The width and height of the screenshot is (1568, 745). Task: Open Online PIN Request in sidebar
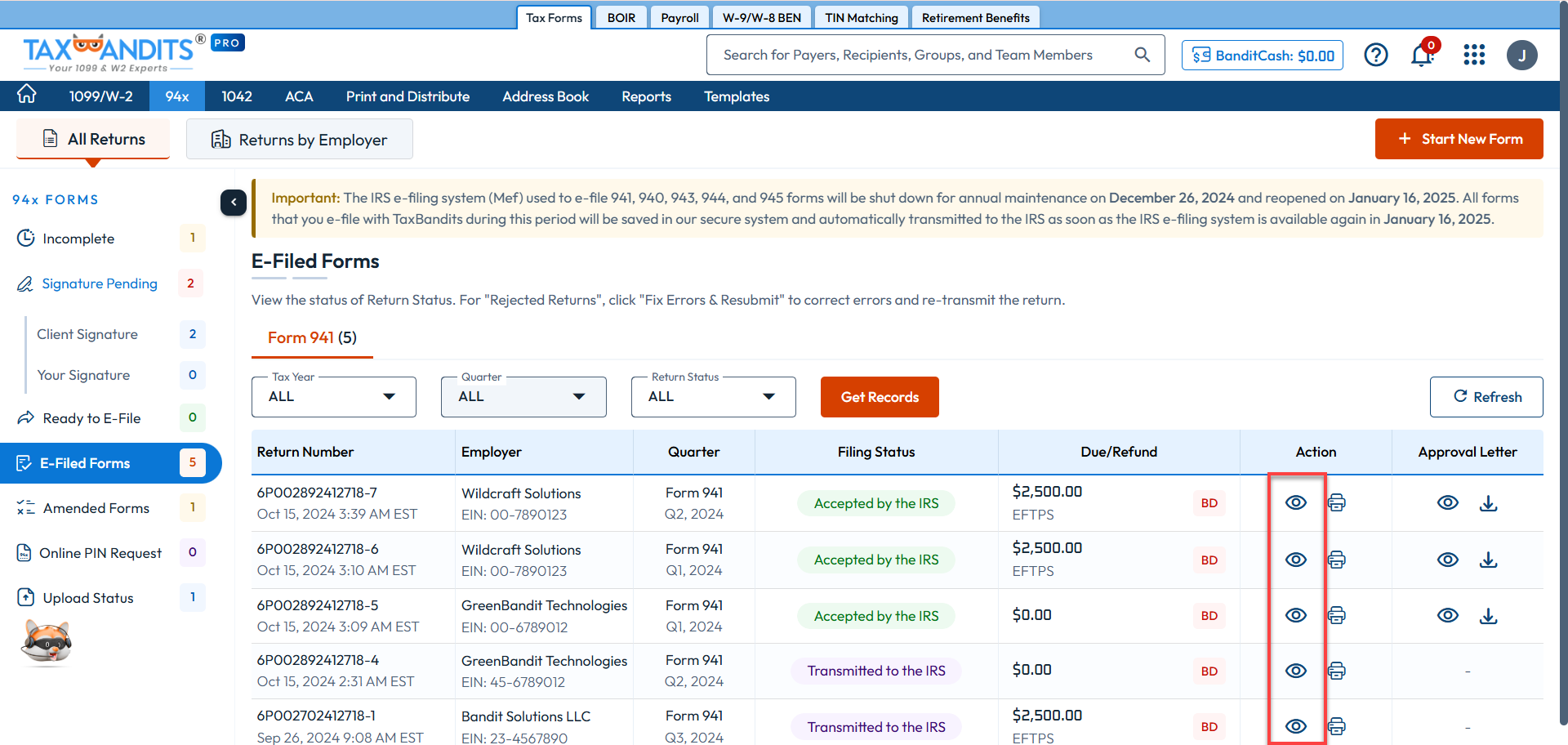click(x=111, y=553)
